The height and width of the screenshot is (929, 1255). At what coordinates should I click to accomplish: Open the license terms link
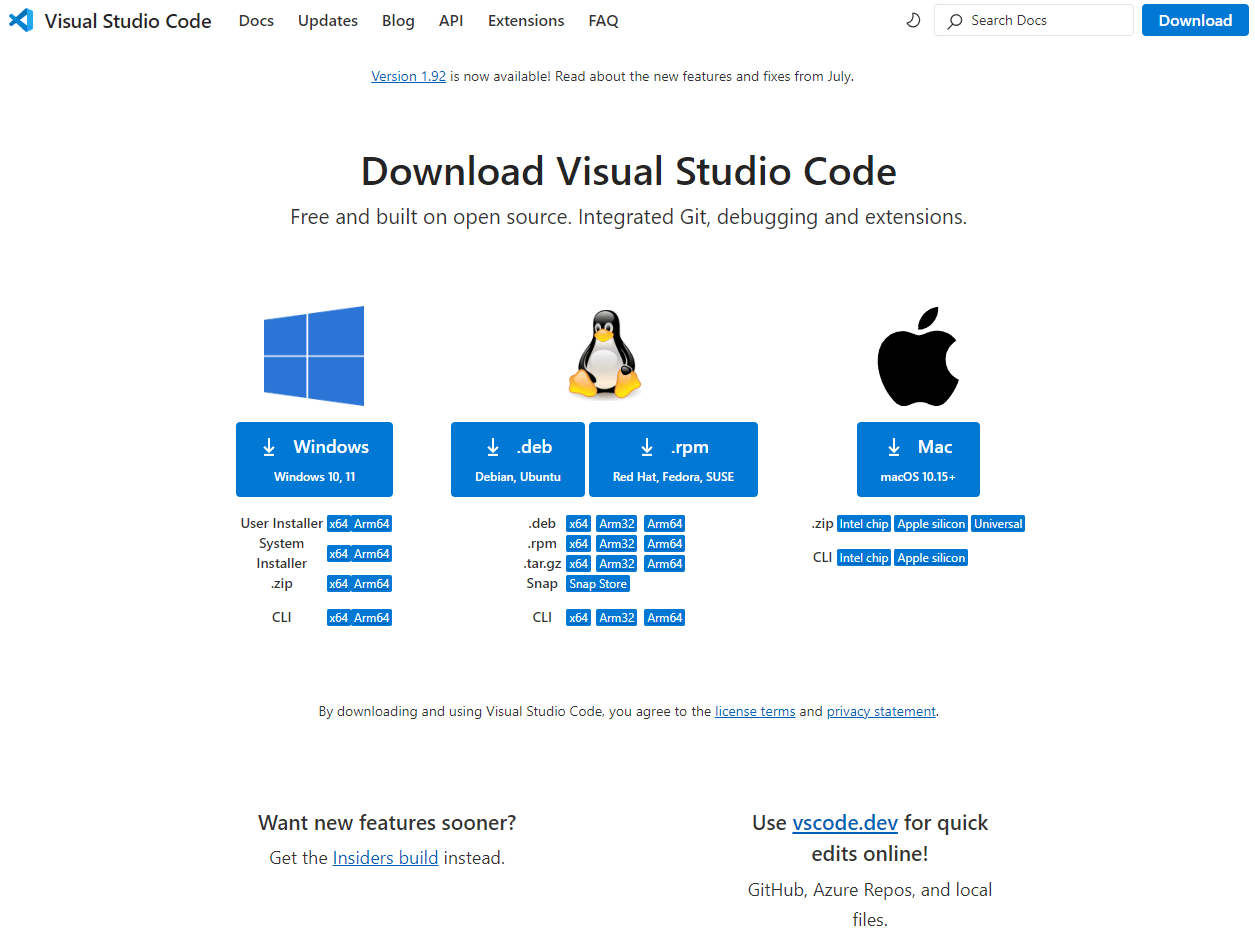755,712
